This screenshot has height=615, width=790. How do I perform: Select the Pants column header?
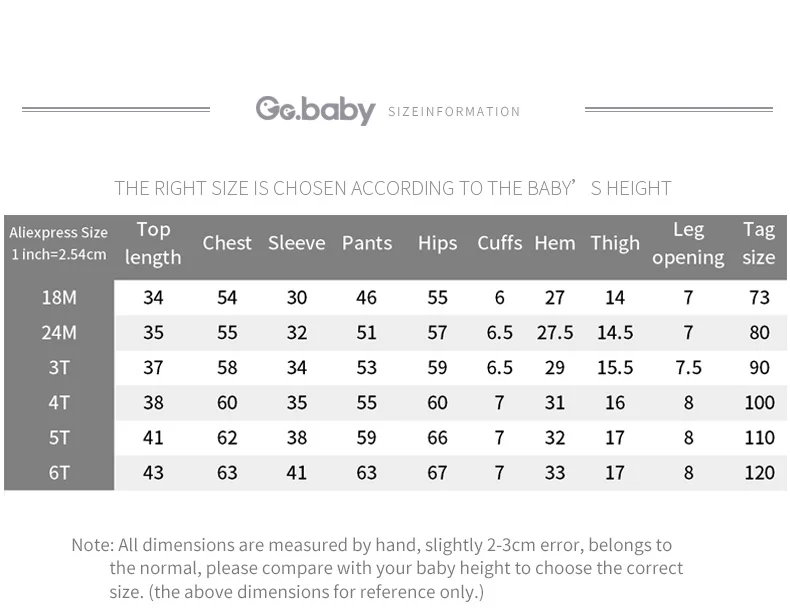click(x=367, y=243)
